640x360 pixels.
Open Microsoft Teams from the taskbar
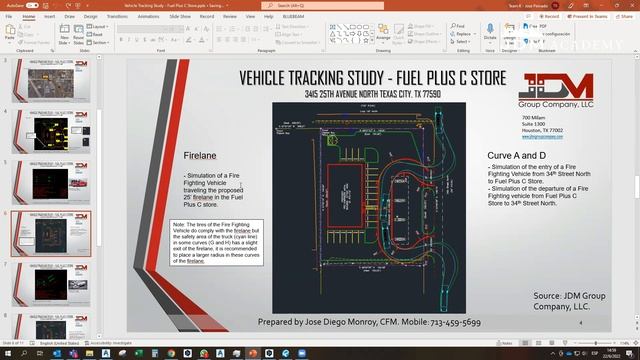tap(73, 353)
